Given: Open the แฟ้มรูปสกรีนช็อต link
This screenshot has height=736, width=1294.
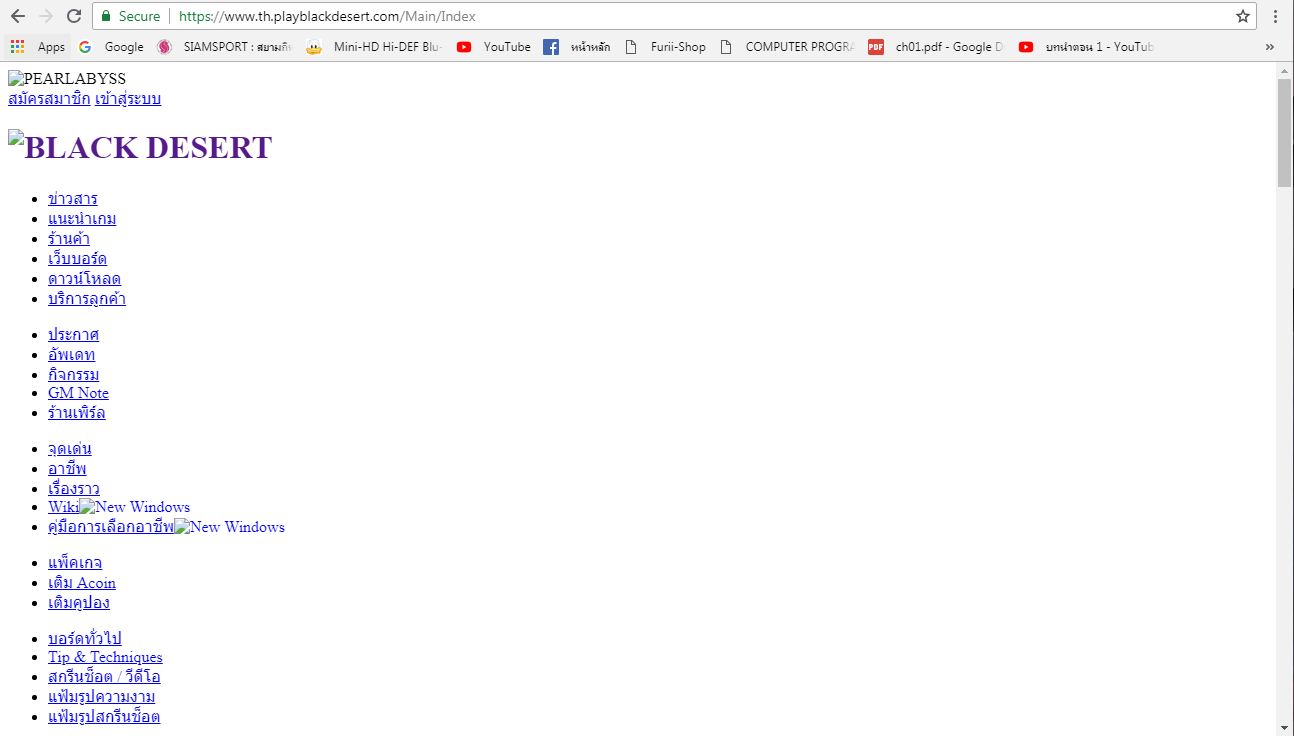Looking at the screenshot, I should click(104, 716).
